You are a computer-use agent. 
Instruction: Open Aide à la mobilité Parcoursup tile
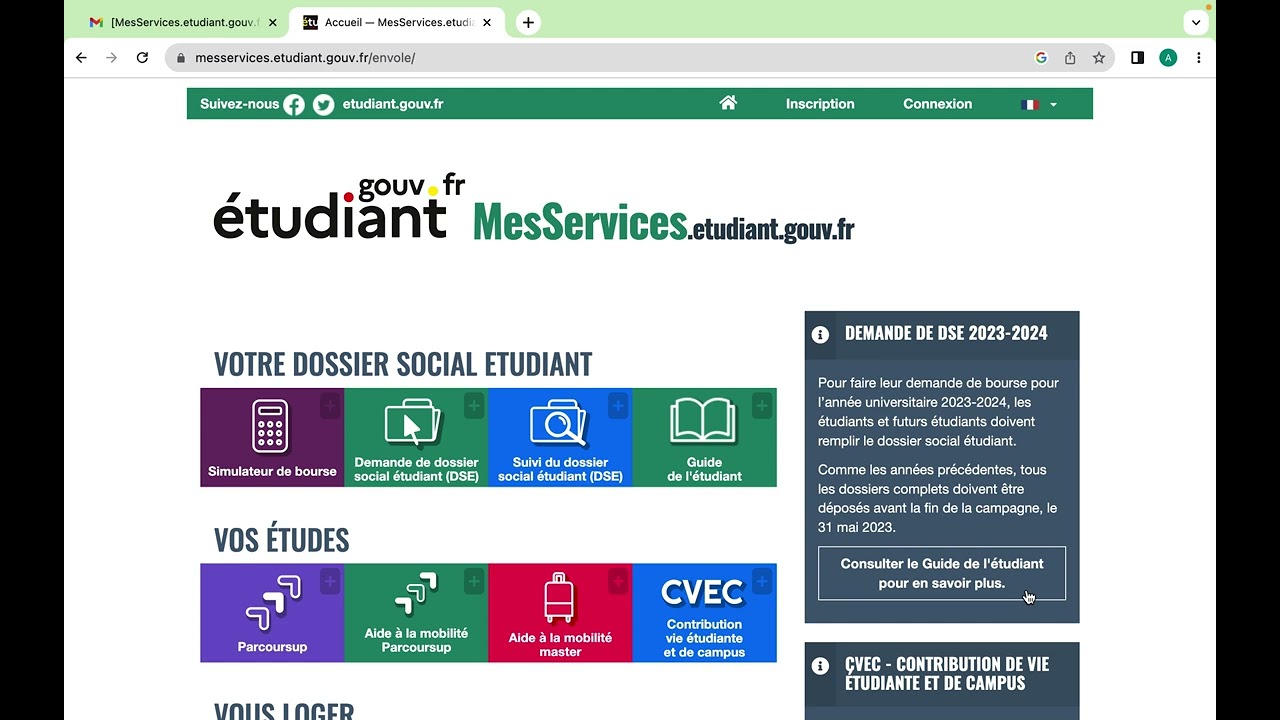[x=416, y=613]
